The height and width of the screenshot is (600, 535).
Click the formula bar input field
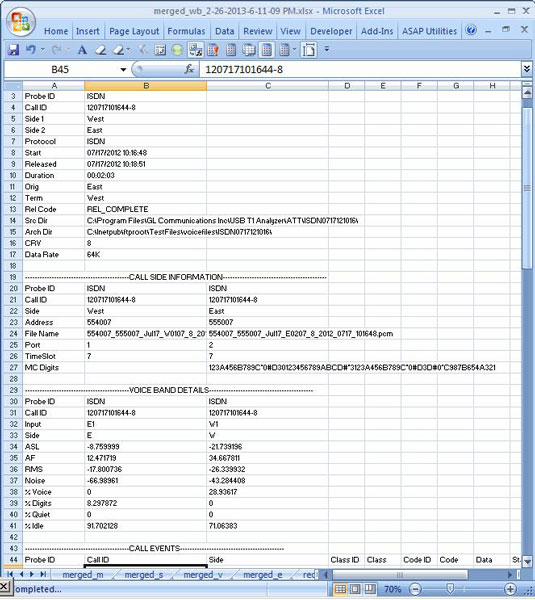pos(360,69)
